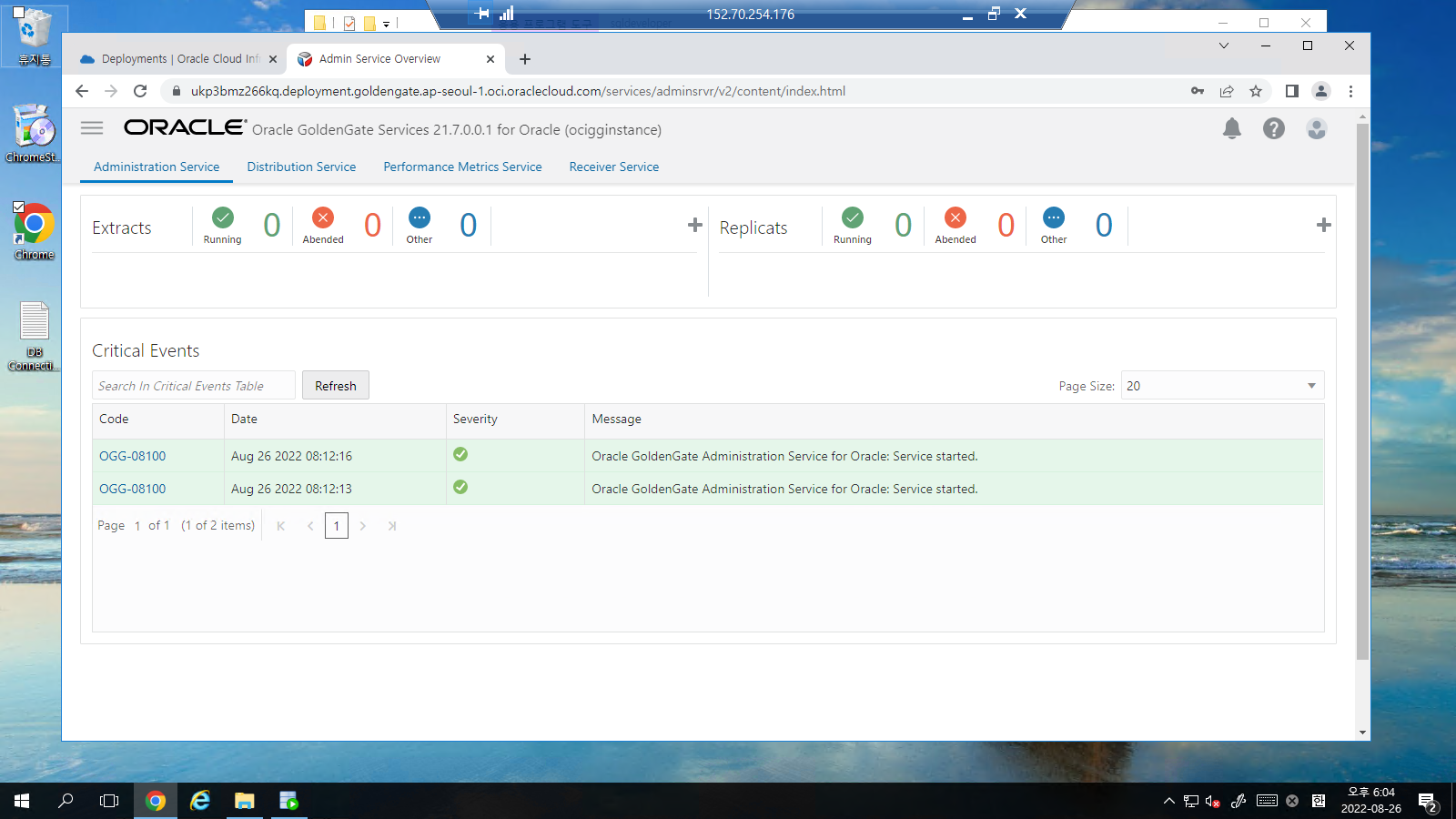Open the saved passwords key icon
Image resolution: width=1456 pixels, height=819 pixels.
[1198, 91]
